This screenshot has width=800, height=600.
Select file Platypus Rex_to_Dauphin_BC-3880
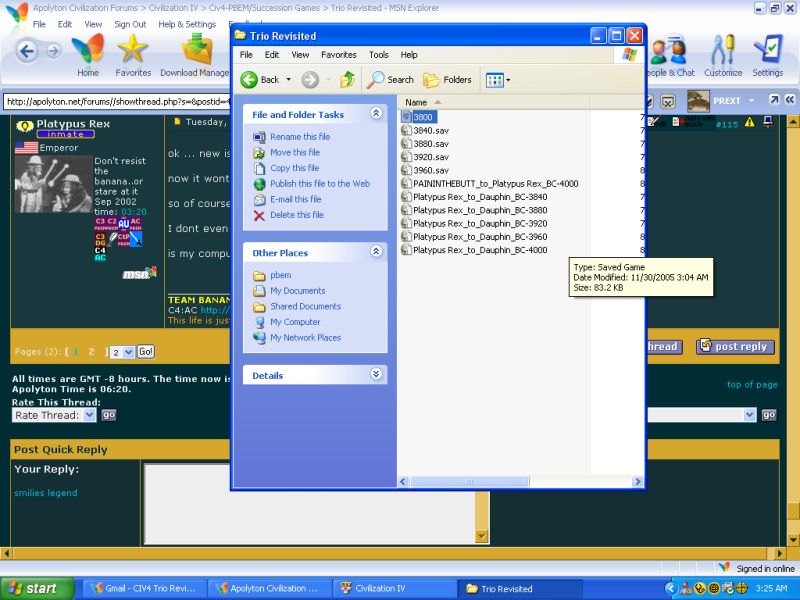(x=479, y=211)
